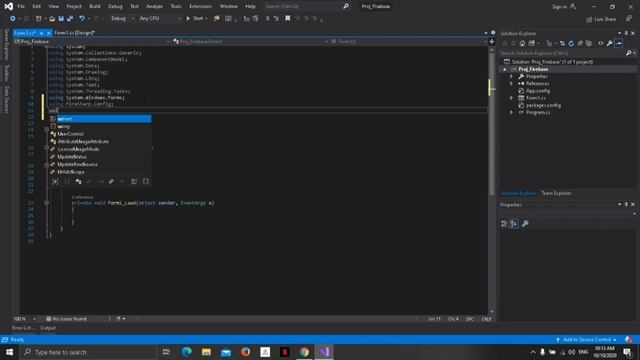Click the Save All toolbar icon
Image resolution: width=640 pixels, height=360 pixels.
pyautogui.click(x=70, y=18)
